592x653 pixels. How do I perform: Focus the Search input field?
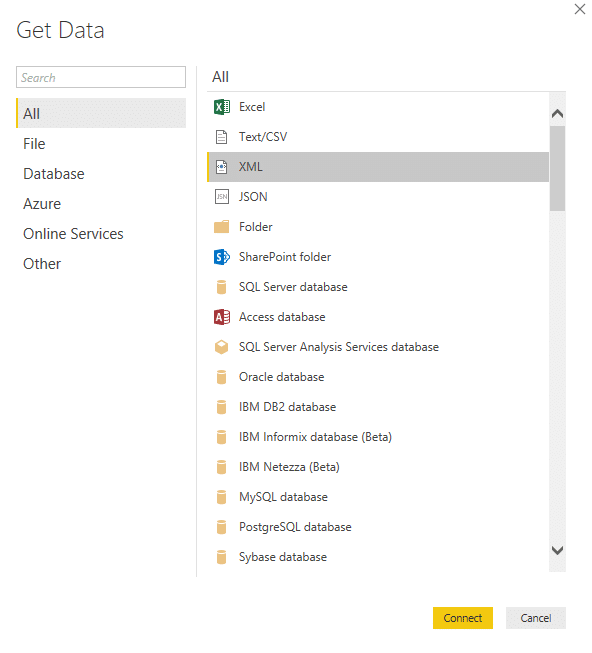coord(101,77)
